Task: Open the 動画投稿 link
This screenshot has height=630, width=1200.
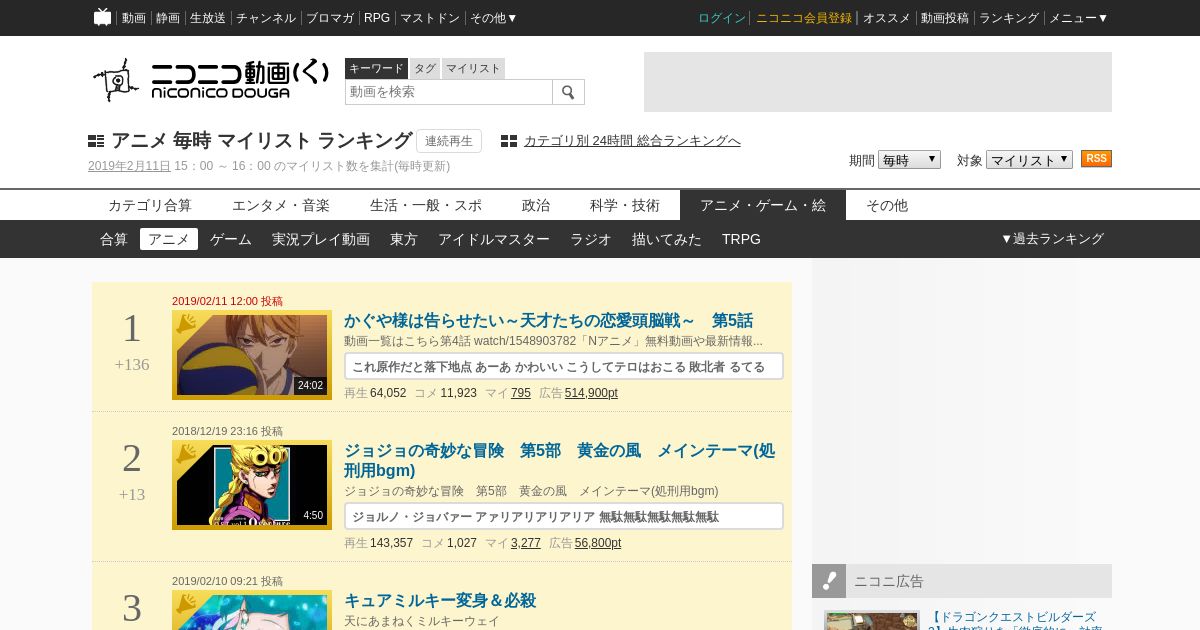Action: click(x=945, y=18)
